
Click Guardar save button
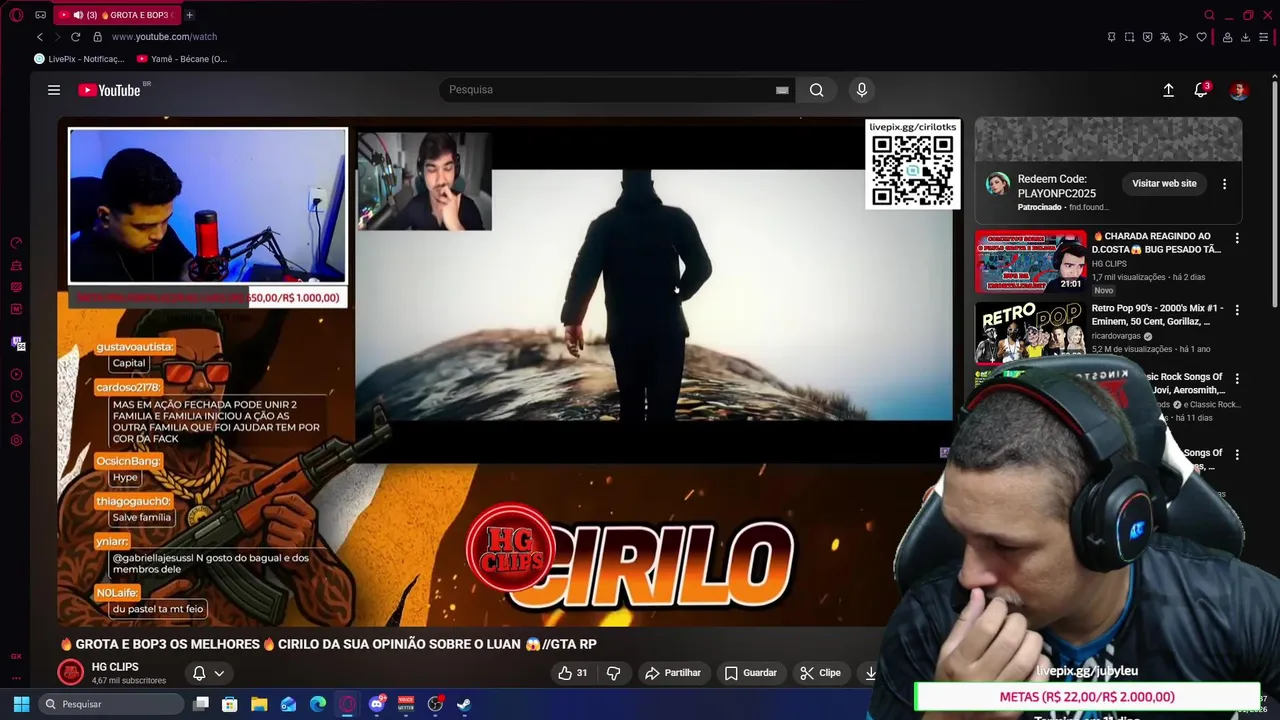[x=751, y=673]
